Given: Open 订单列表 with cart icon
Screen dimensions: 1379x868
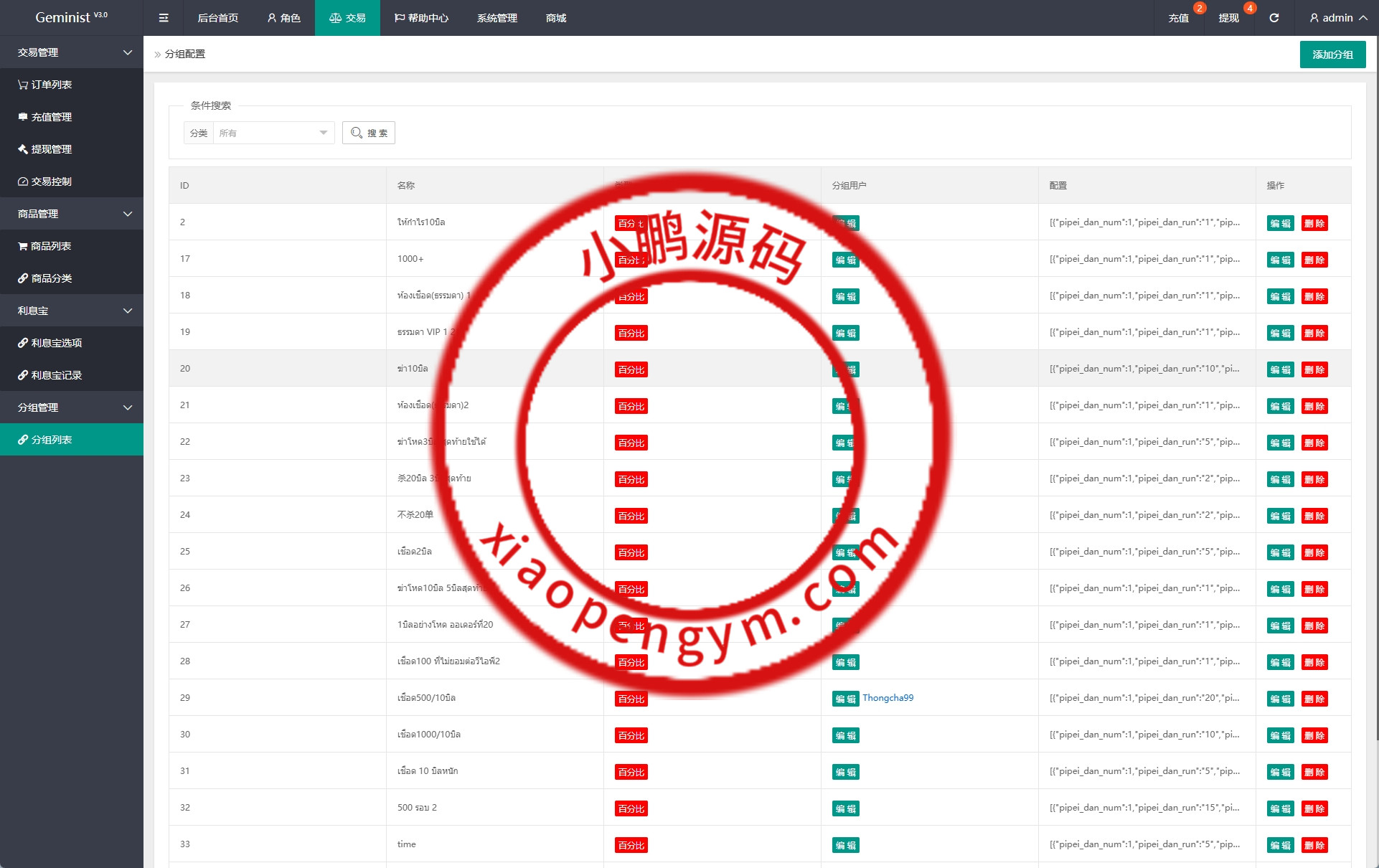Looking at the screenshot, I should tap(45, 85).
